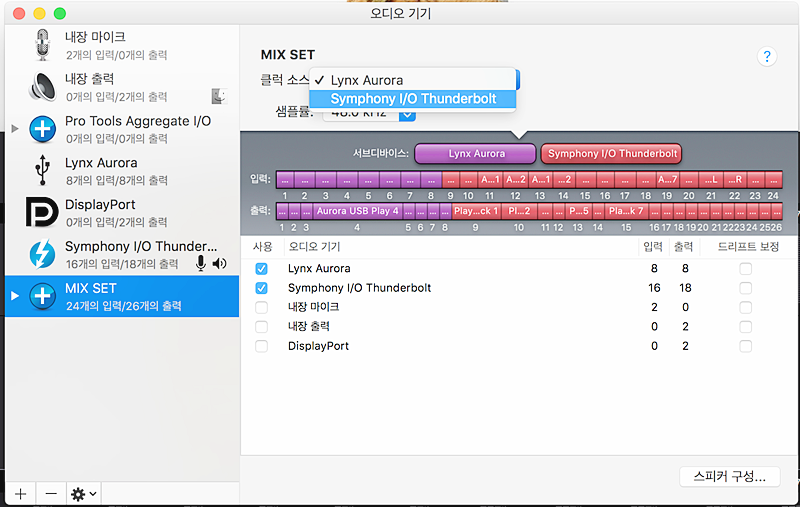This screenshot has height=507, width=800.
Task: Click the 18 output count for Symphony row
Action: tap(685, 288)
